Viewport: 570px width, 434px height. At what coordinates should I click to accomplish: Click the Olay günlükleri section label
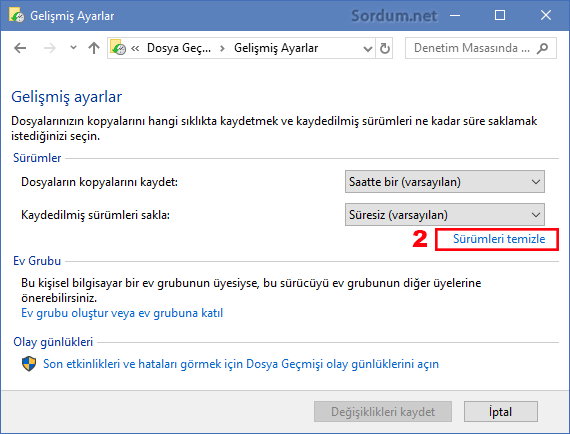53,342
